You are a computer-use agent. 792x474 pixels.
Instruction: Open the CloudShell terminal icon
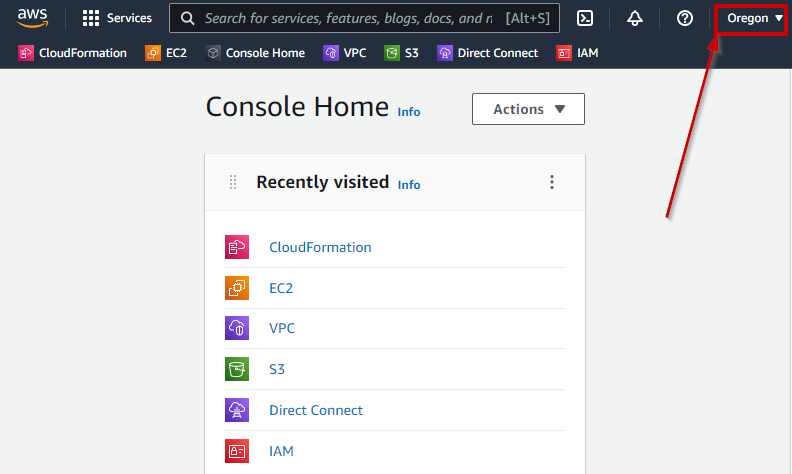click(585, 18)
